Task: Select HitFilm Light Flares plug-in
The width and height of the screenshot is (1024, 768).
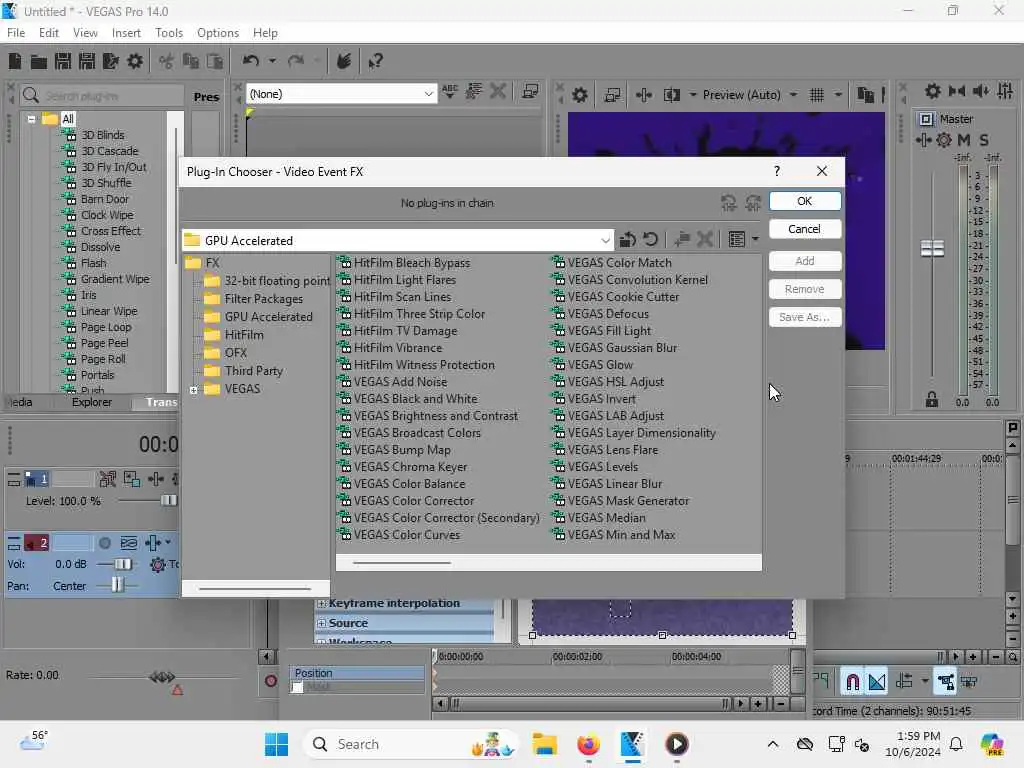Action: click(404, 280)
